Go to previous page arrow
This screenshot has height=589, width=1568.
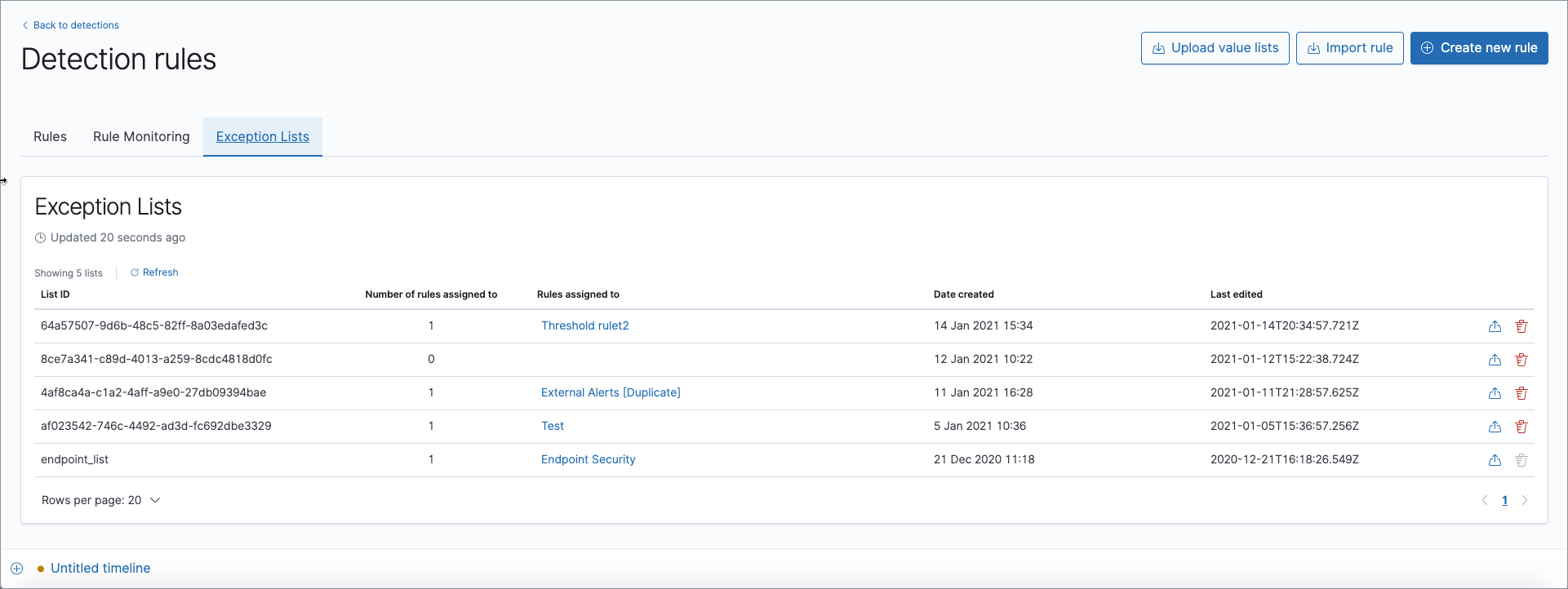coord(1485,500)
